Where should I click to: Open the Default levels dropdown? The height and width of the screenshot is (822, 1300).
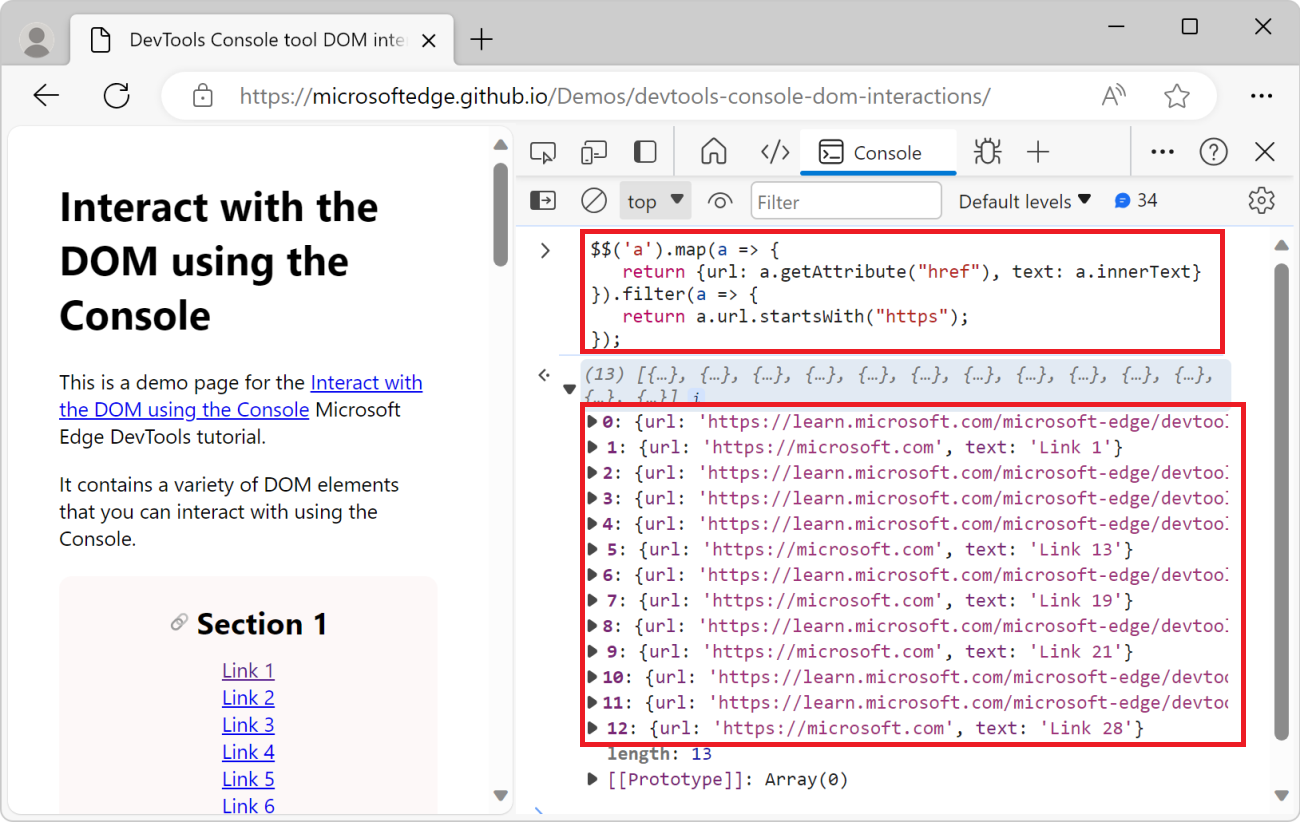pos(1025,200)
